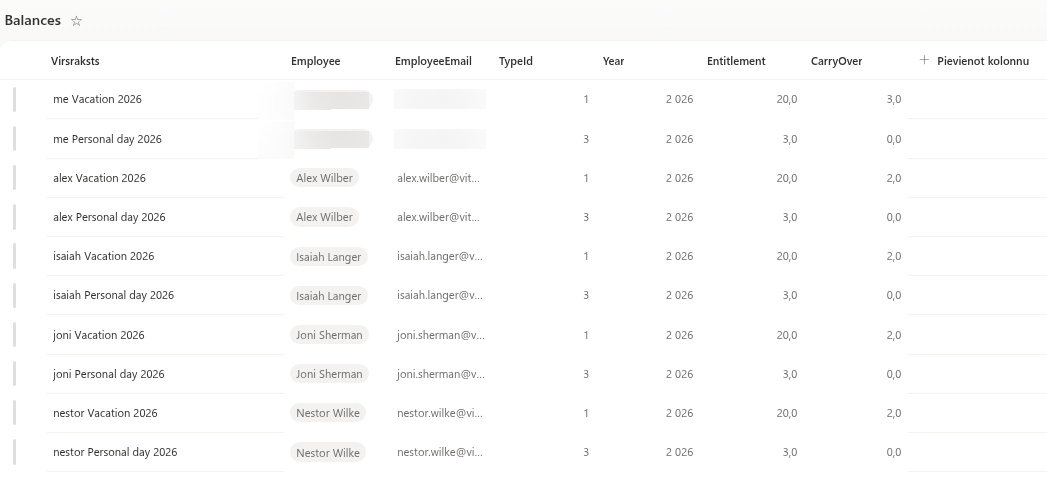Screen dimensions: 1047x480
Task: Click Joni Sherman chip in joni Personal day row
Action: pos(329,374)
